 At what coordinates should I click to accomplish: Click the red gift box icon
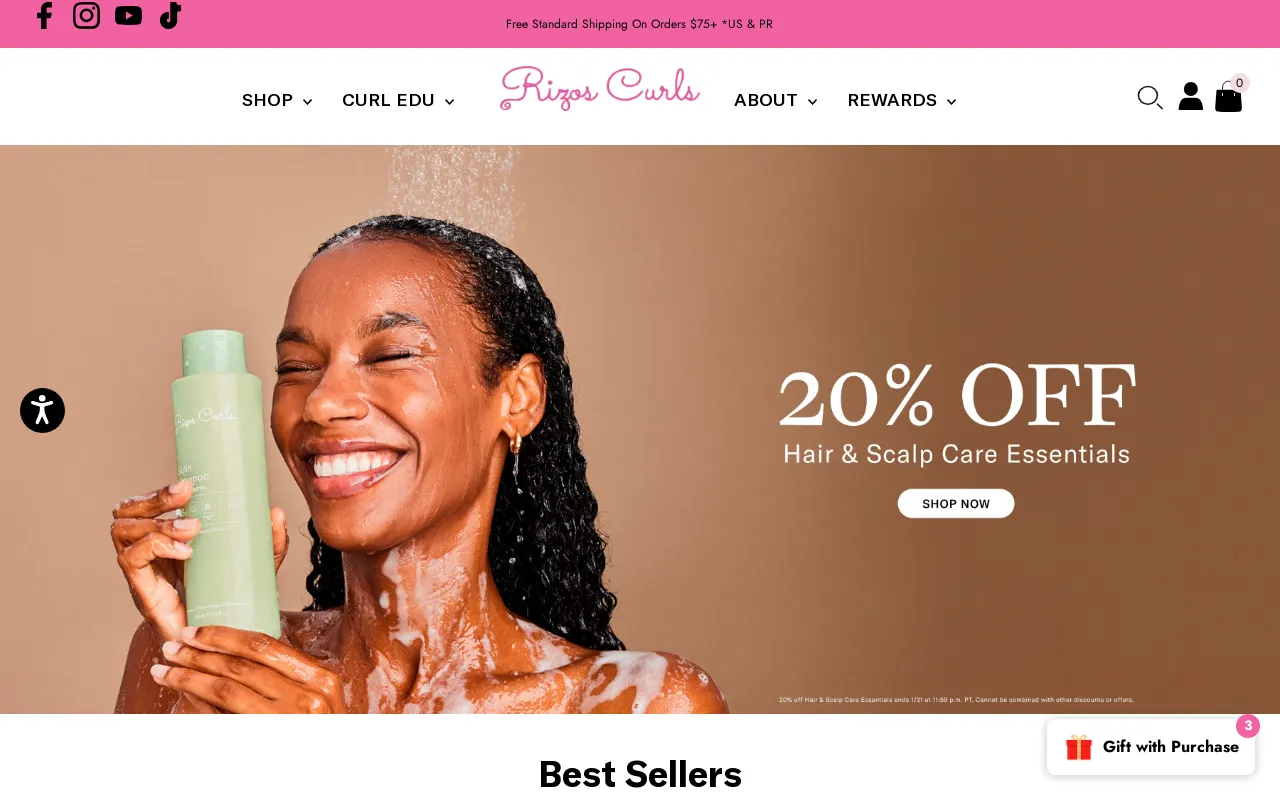(x=1079, y=747)
